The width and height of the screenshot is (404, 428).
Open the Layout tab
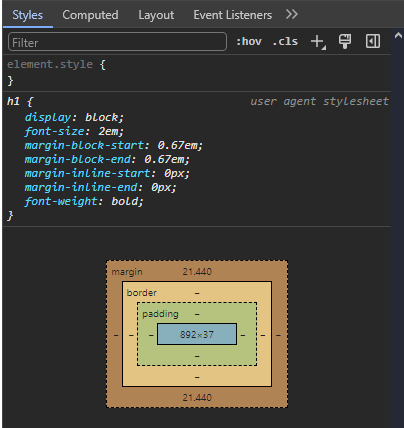coord(156,15)
